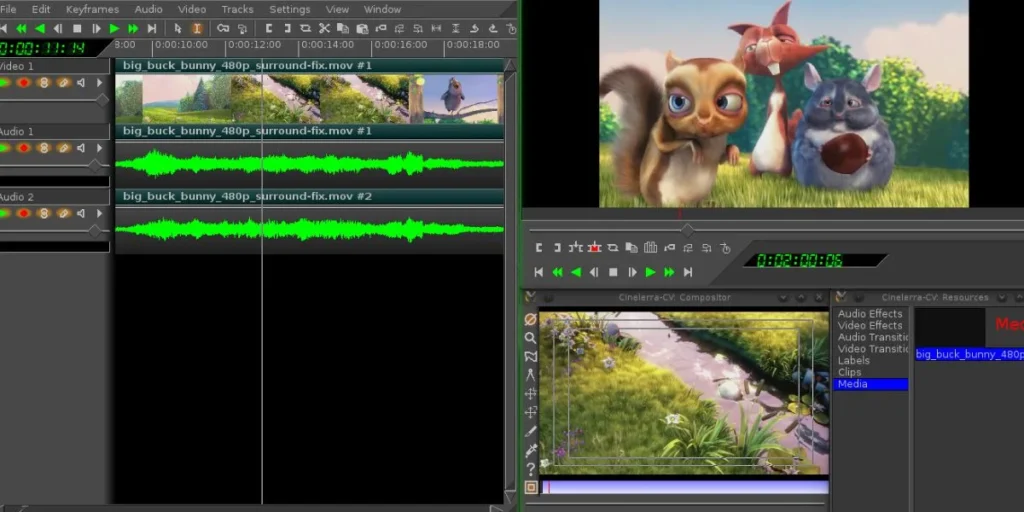Toggle arm track on Video 1
Image resolution: width=1024 pixels, height=512 pixels.
(24, 83)
